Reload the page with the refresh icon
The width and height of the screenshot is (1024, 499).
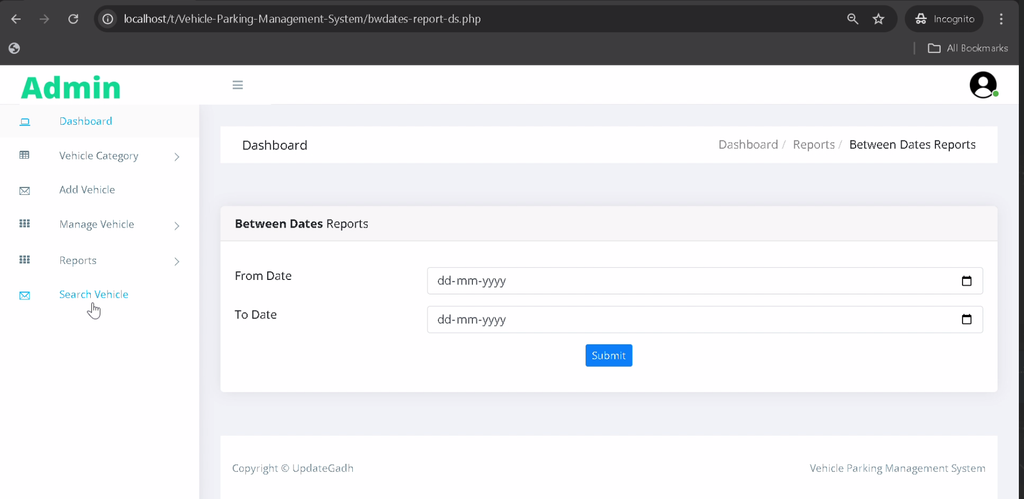click(73, 19)
